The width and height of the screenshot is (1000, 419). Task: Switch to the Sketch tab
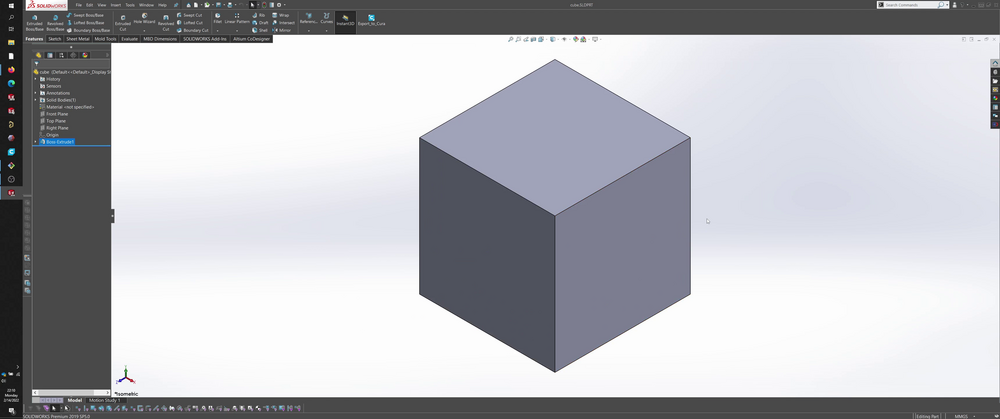click(54, 39)
